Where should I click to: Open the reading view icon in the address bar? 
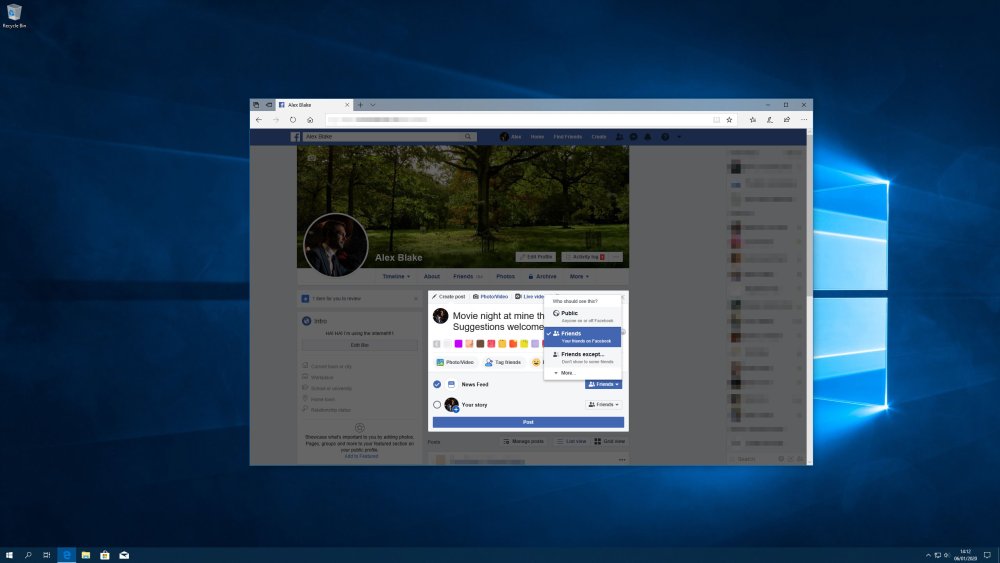[x=716, y=120]
